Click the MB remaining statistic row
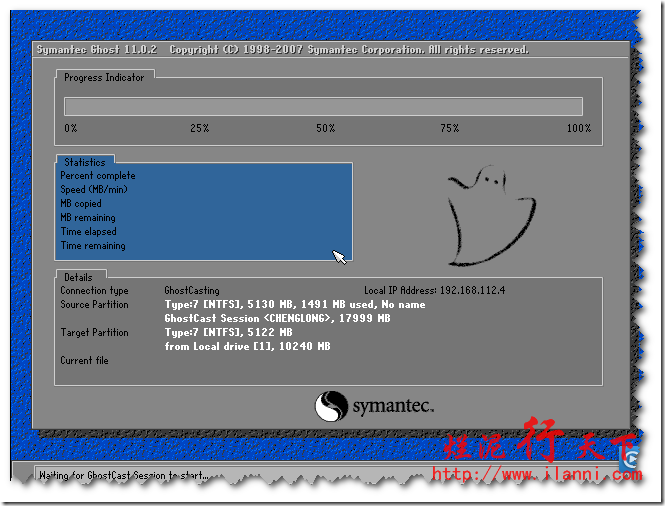 coord(88,218)
